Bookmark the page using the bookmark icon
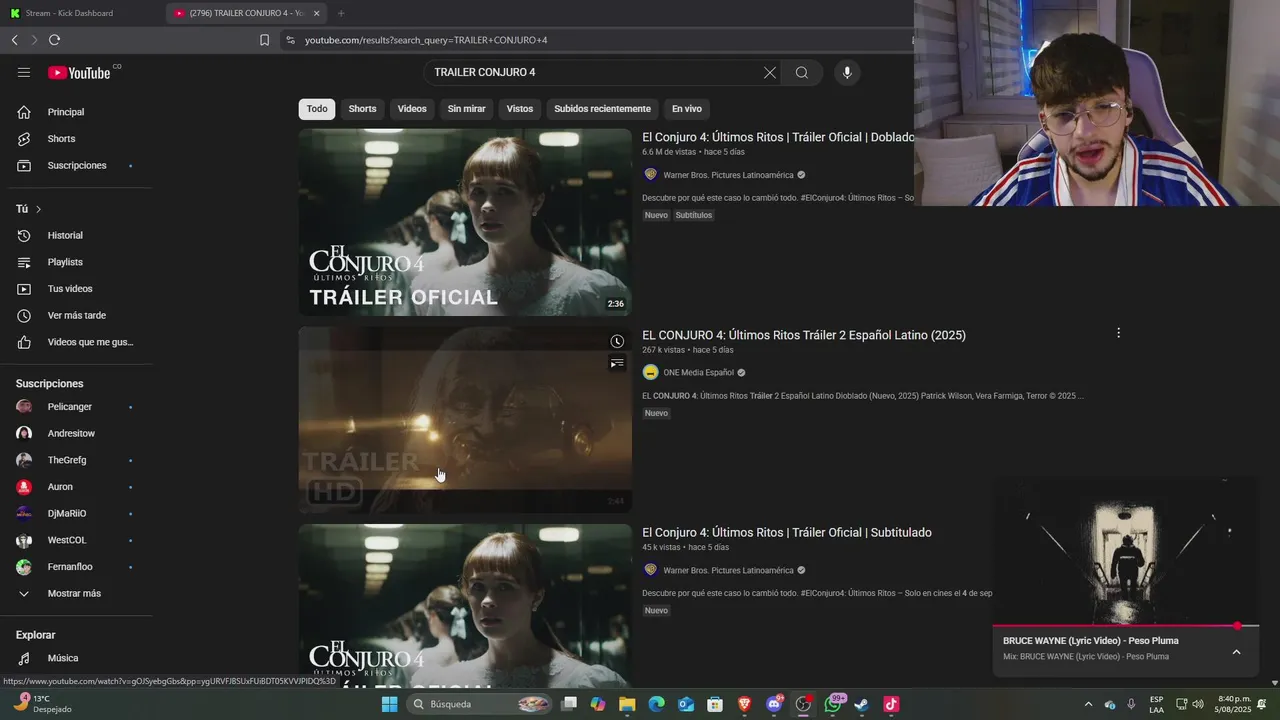 pyautogui.click(x=264, y=40)
